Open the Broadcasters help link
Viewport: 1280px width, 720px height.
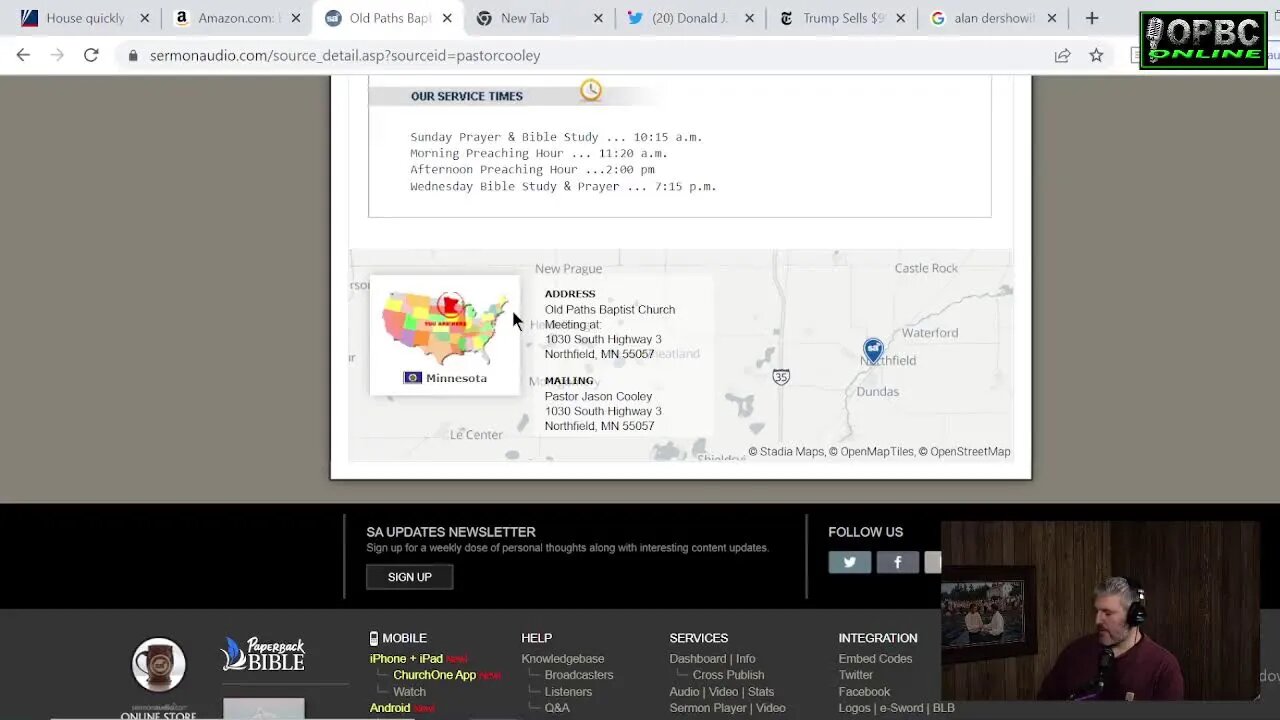coord(579,675)
